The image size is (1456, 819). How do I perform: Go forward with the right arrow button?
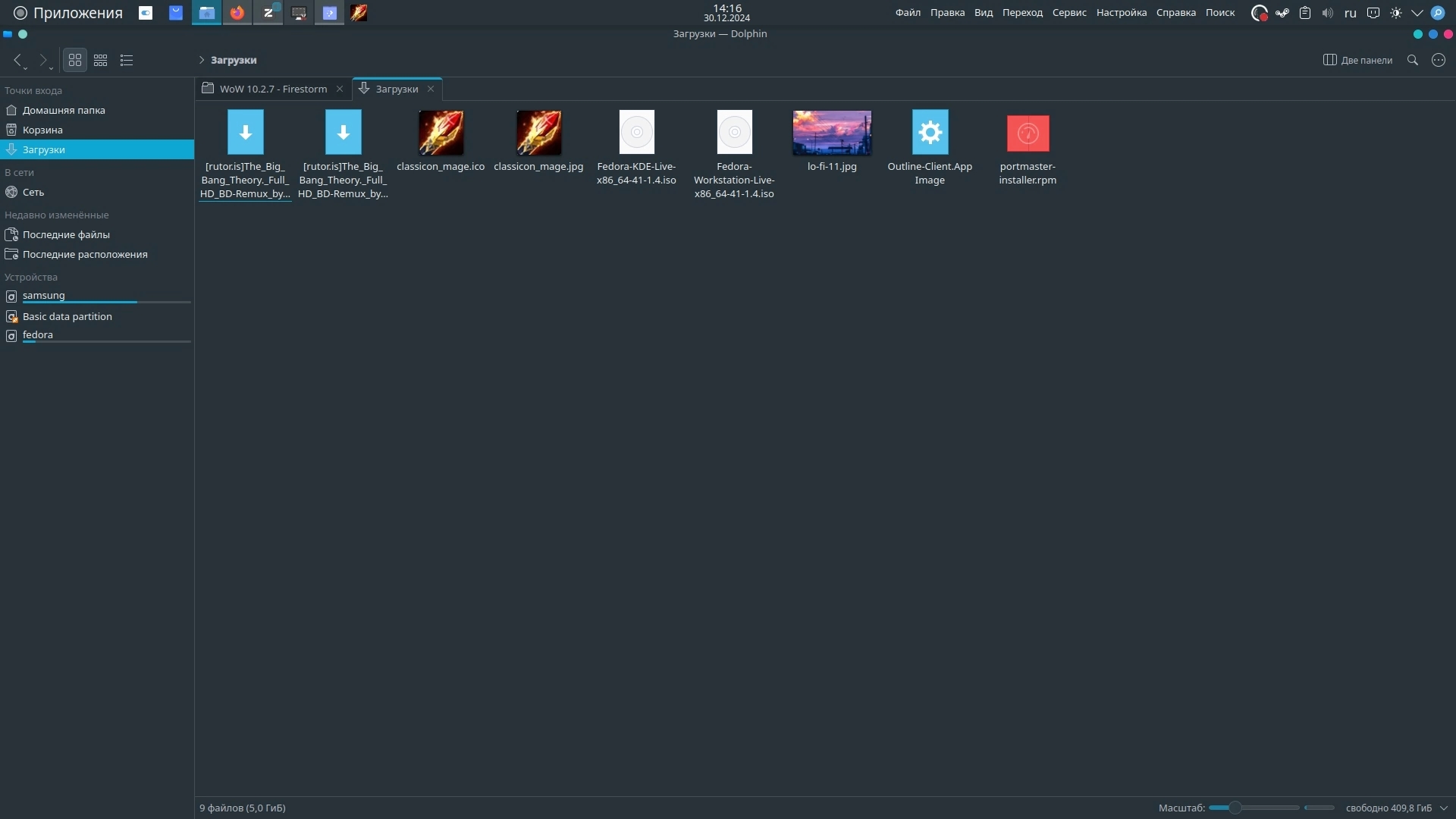[x=43, y=60]
